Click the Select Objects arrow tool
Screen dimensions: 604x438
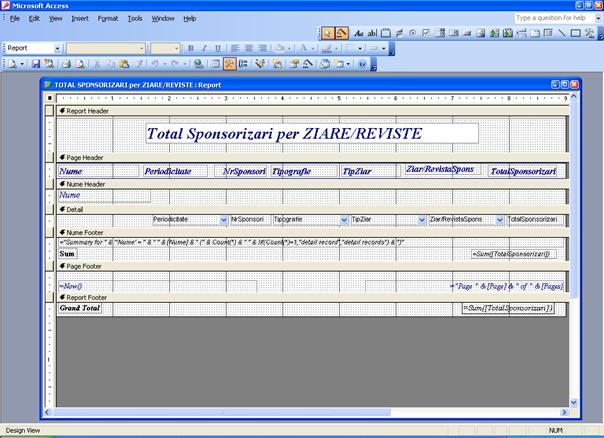(x=327, y=33)
